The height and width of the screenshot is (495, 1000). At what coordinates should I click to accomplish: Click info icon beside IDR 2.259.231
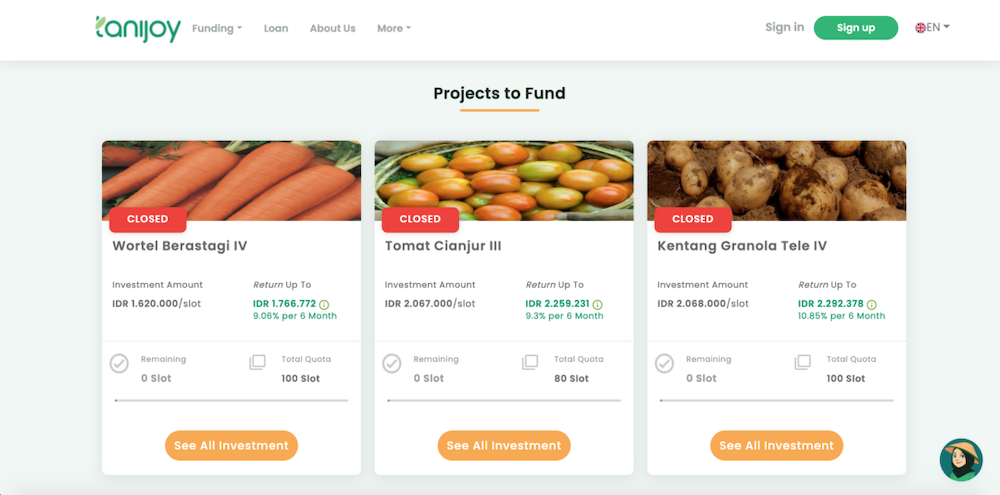tap(597, 304)
